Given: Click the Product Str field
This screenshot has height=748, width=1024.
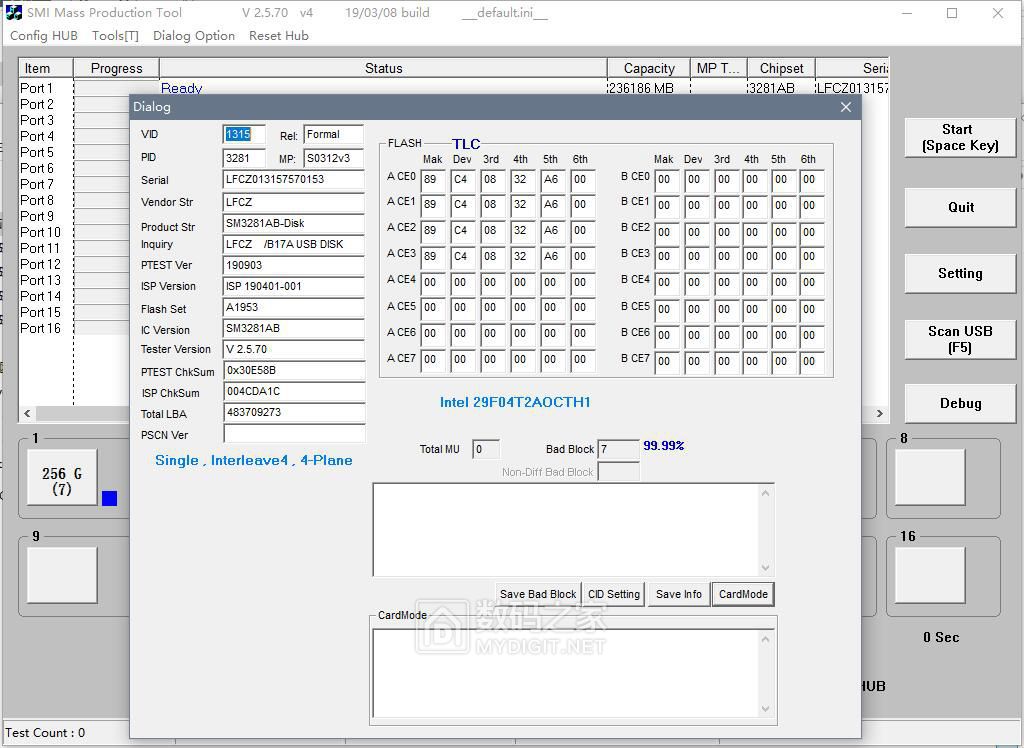Looking at the screenshot, I should (293, 223).
